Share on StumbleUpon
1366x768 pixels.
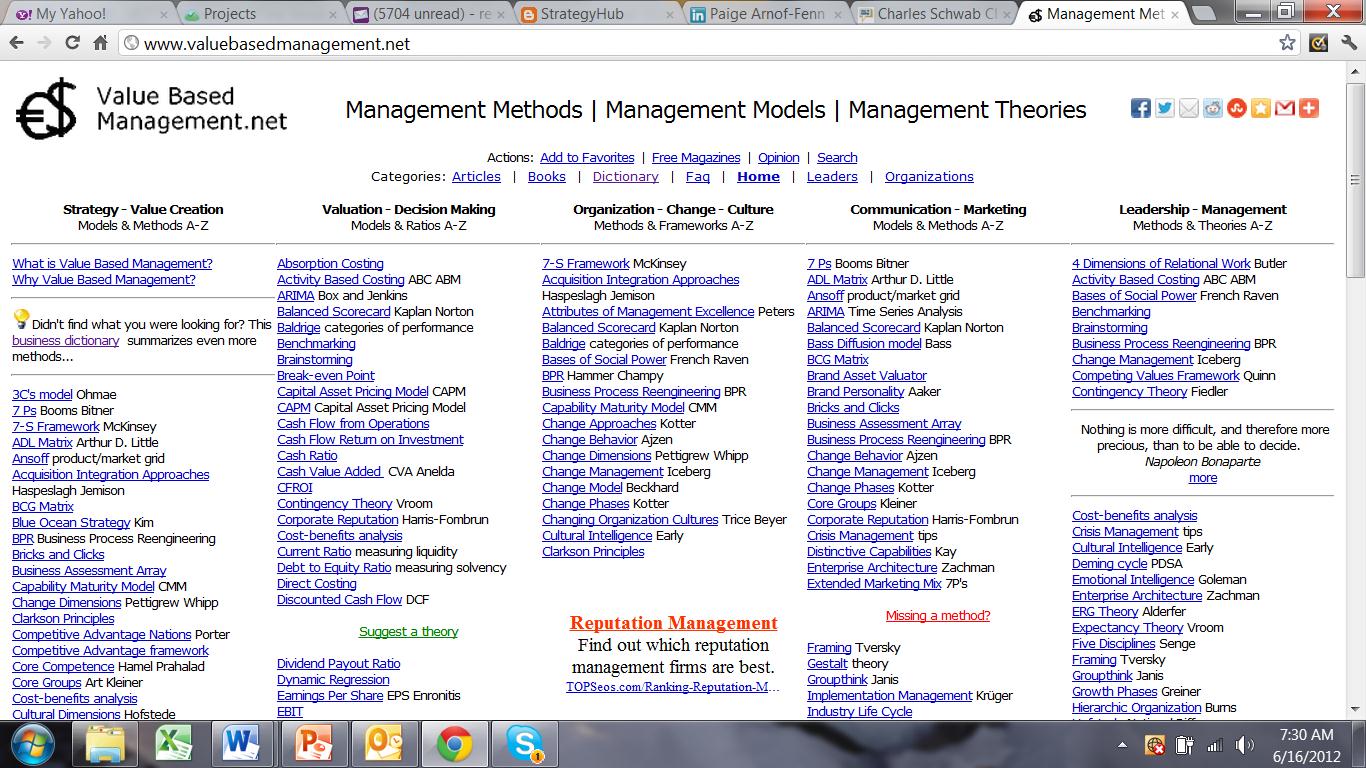[x=1237, y=108]
